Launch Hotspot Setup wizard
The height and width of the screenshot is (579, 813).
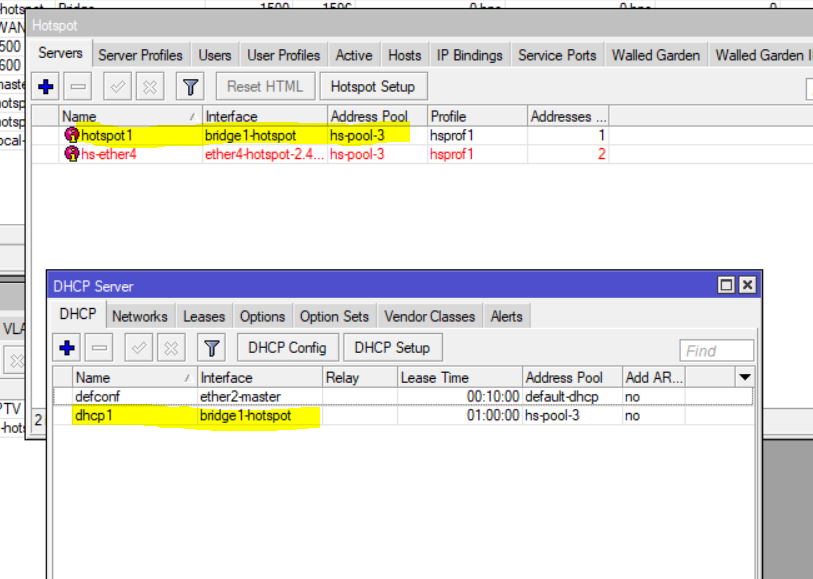(x=373, y=87)
